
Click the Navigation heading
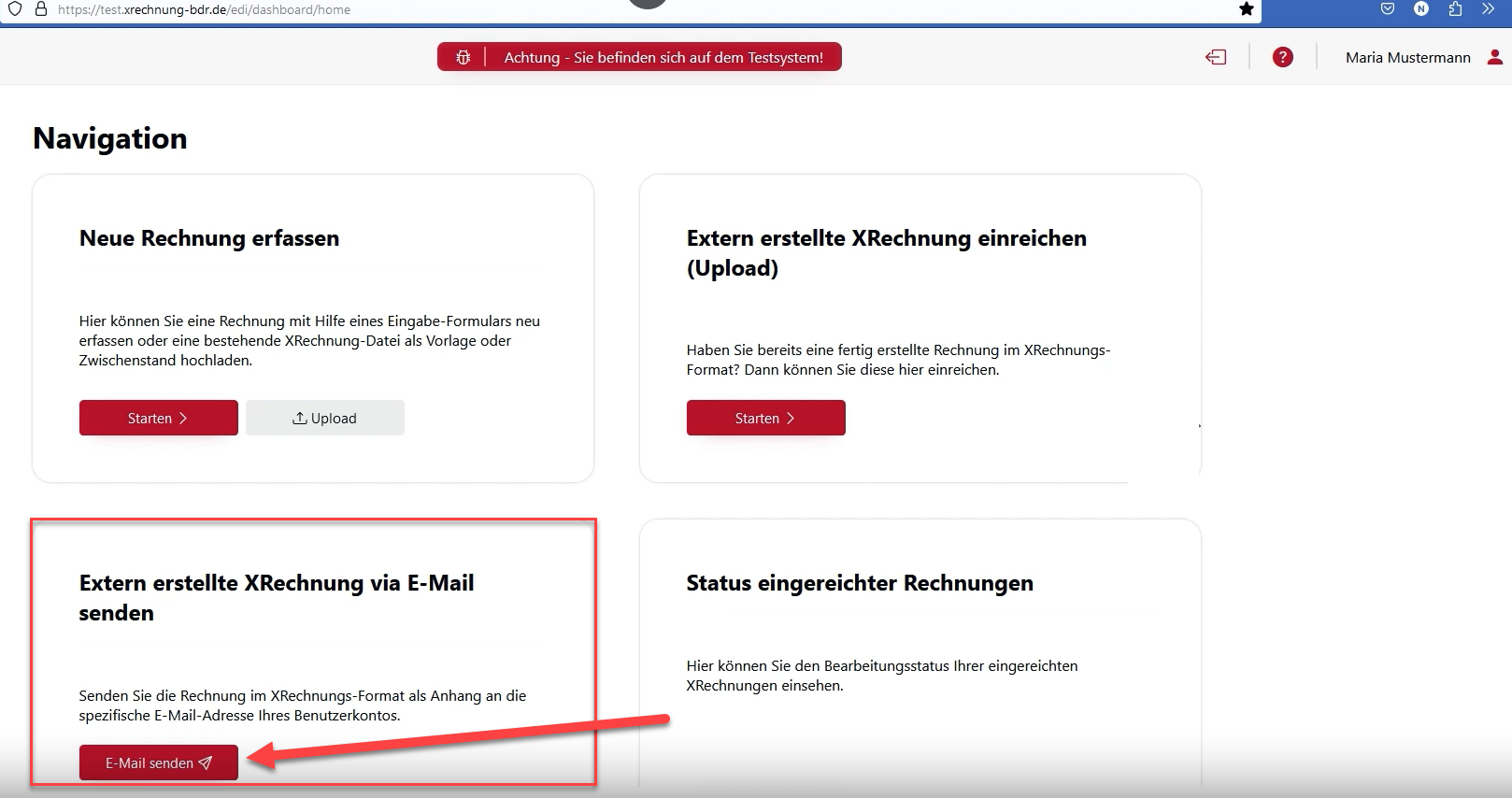point(110,138)
